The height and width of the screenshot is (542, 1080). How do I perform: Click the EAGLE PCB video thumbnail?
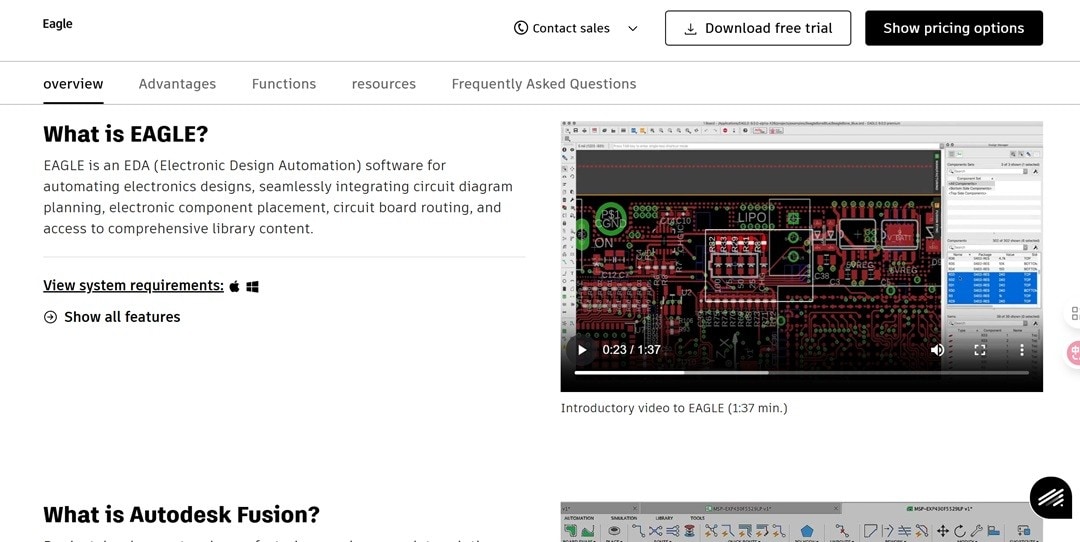click(802, 256)
